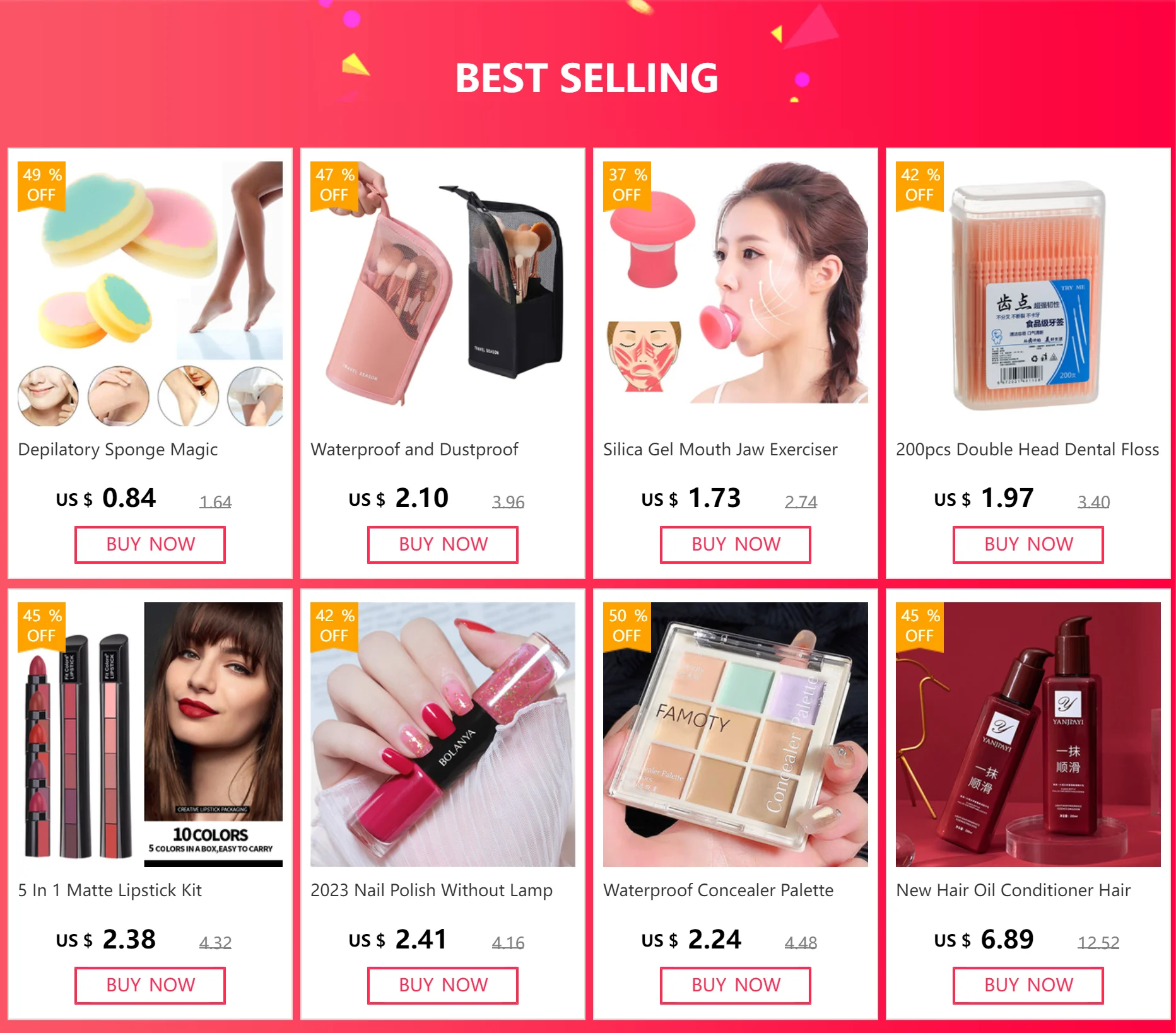Click the 50% OFF badge on concealer

point(627,626)
